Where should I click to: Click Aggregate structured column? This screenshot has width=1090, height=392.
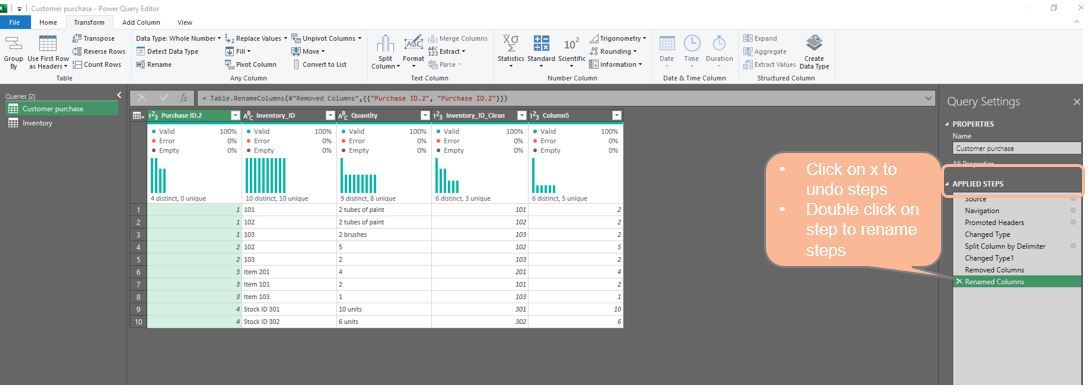tap(765, 51)
